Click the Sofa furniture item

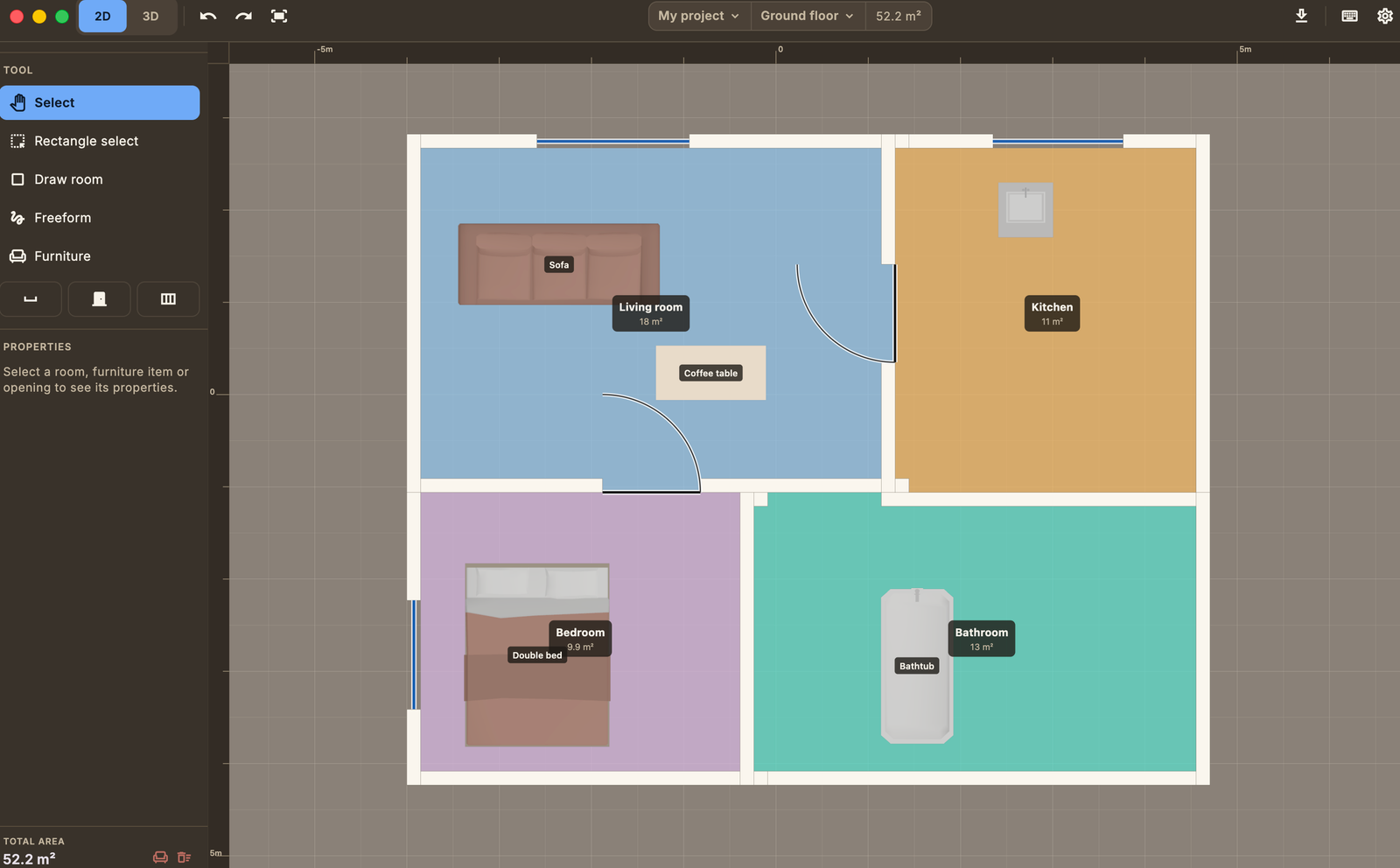559,264
